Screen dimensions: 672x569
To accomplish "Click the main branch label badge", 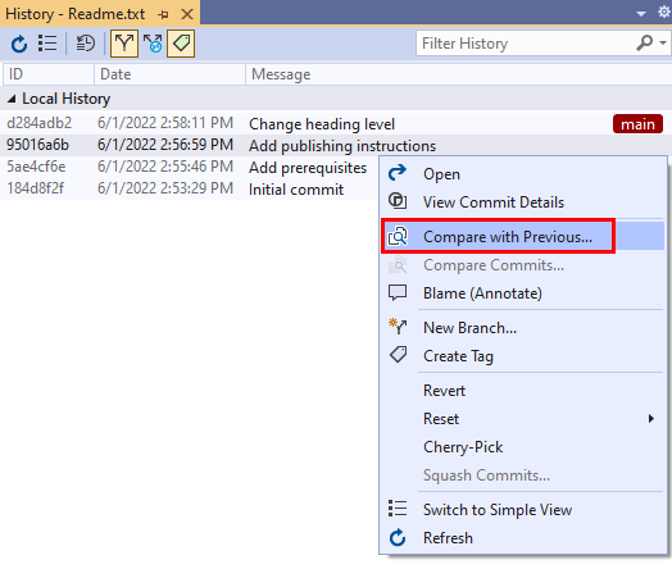I will click(637, 124).
